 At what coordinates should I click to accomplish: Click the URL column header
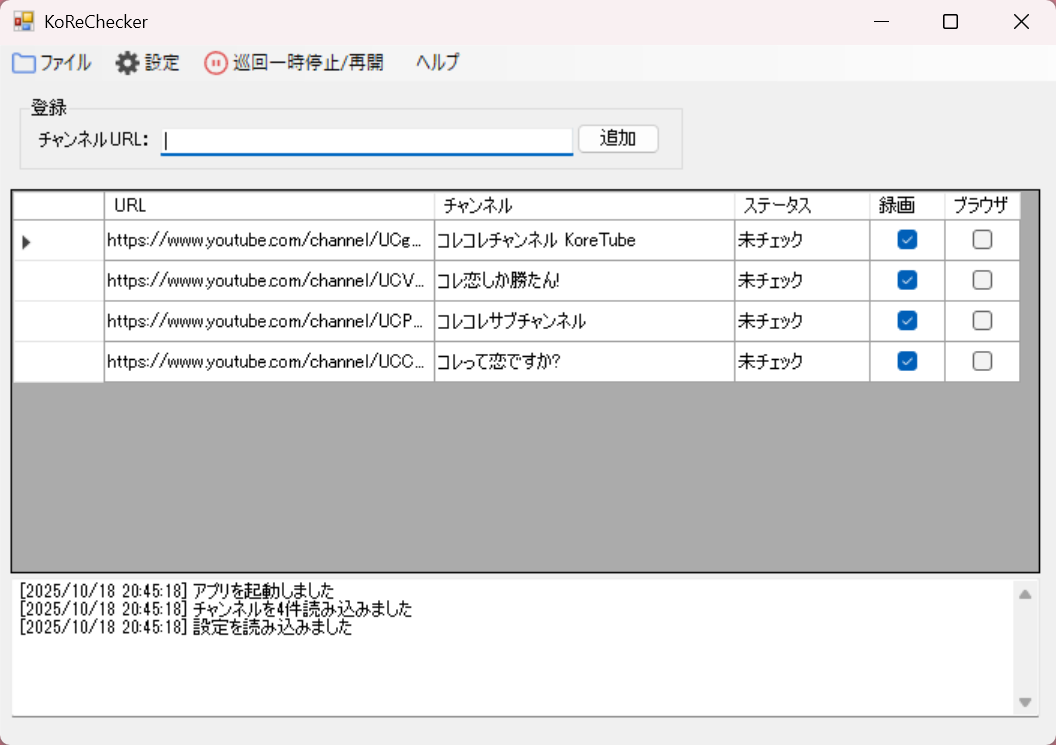(x=270, y=205)
